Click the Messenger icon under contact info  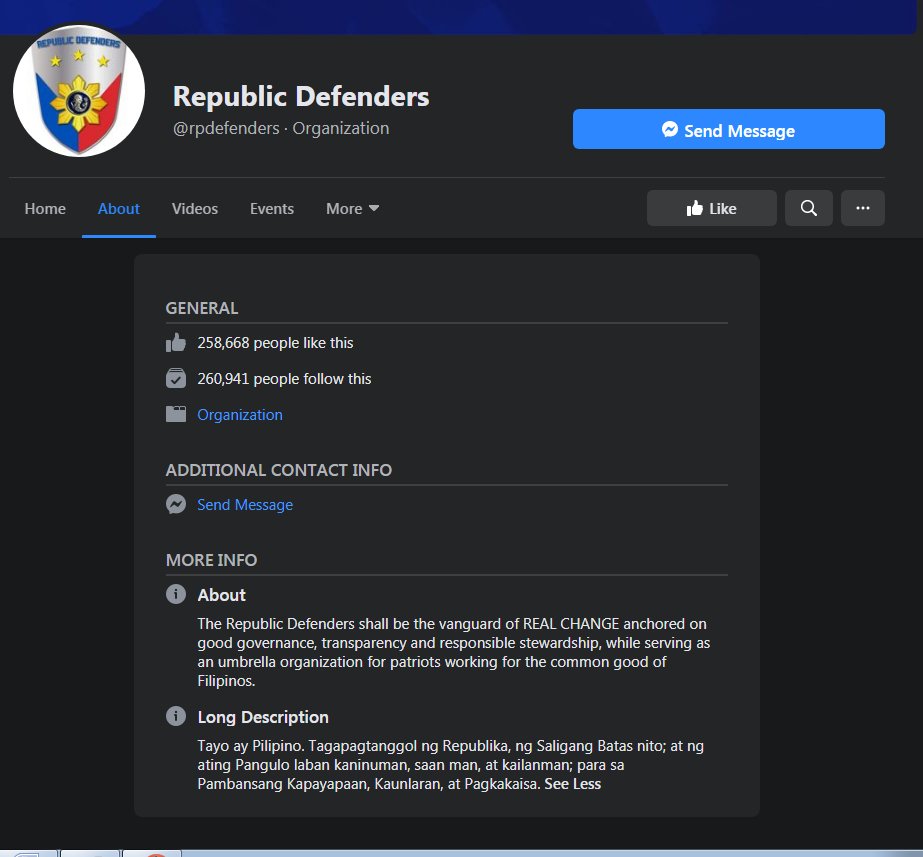pos(175,504)
